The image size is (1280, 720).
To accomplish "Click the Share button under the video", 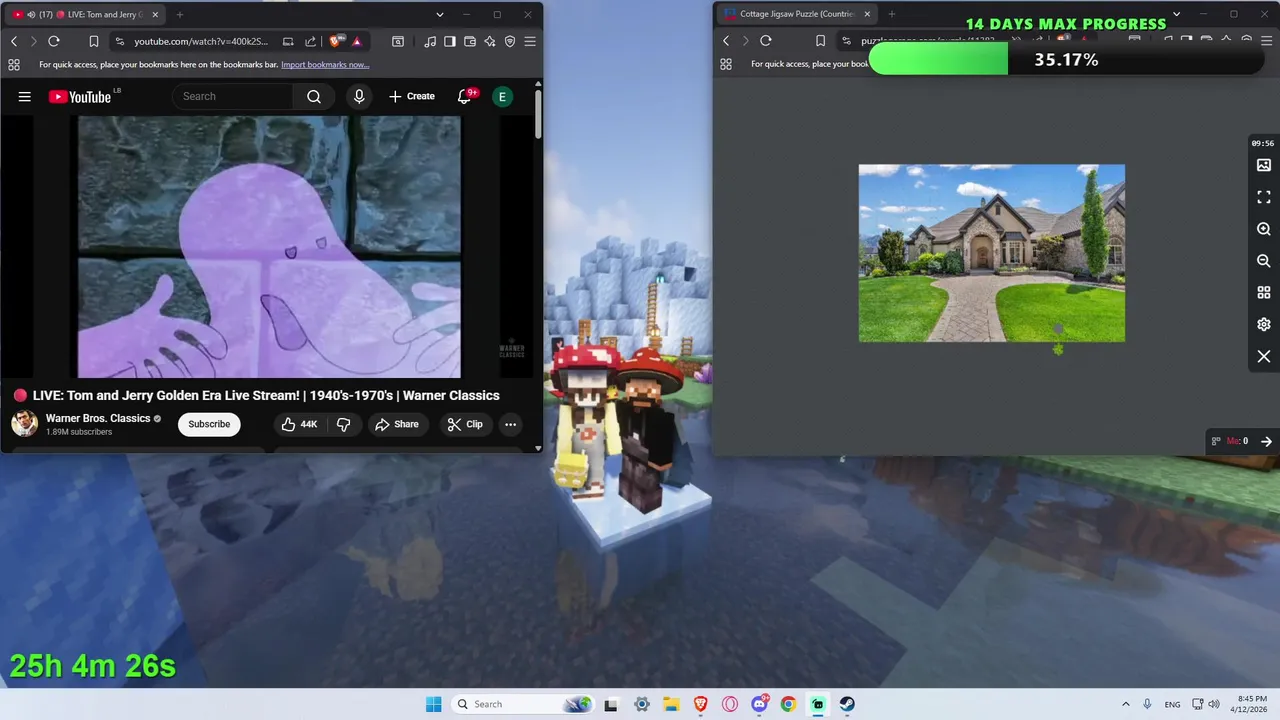I will coord(397,424).
